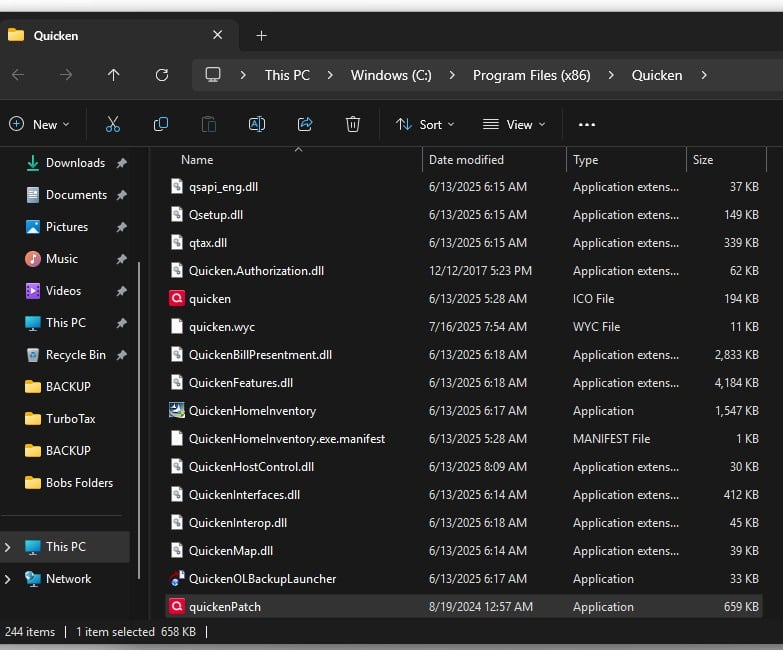Select the TurboTax folder in sidebar
783x650 pixels.
coord(70,419)
